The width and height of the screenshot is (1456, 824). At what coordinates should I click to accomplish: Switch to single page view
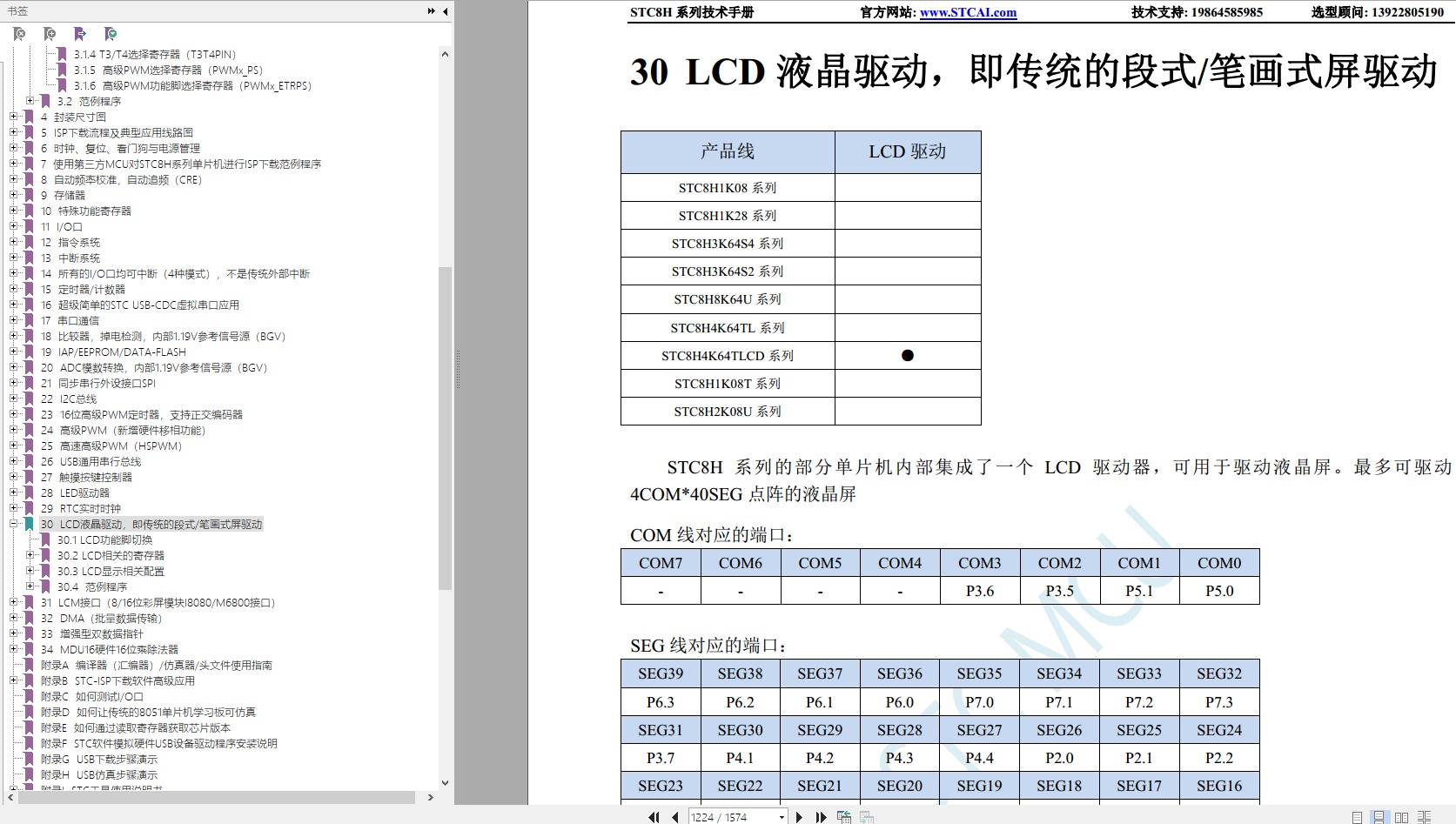[1358, 817]
